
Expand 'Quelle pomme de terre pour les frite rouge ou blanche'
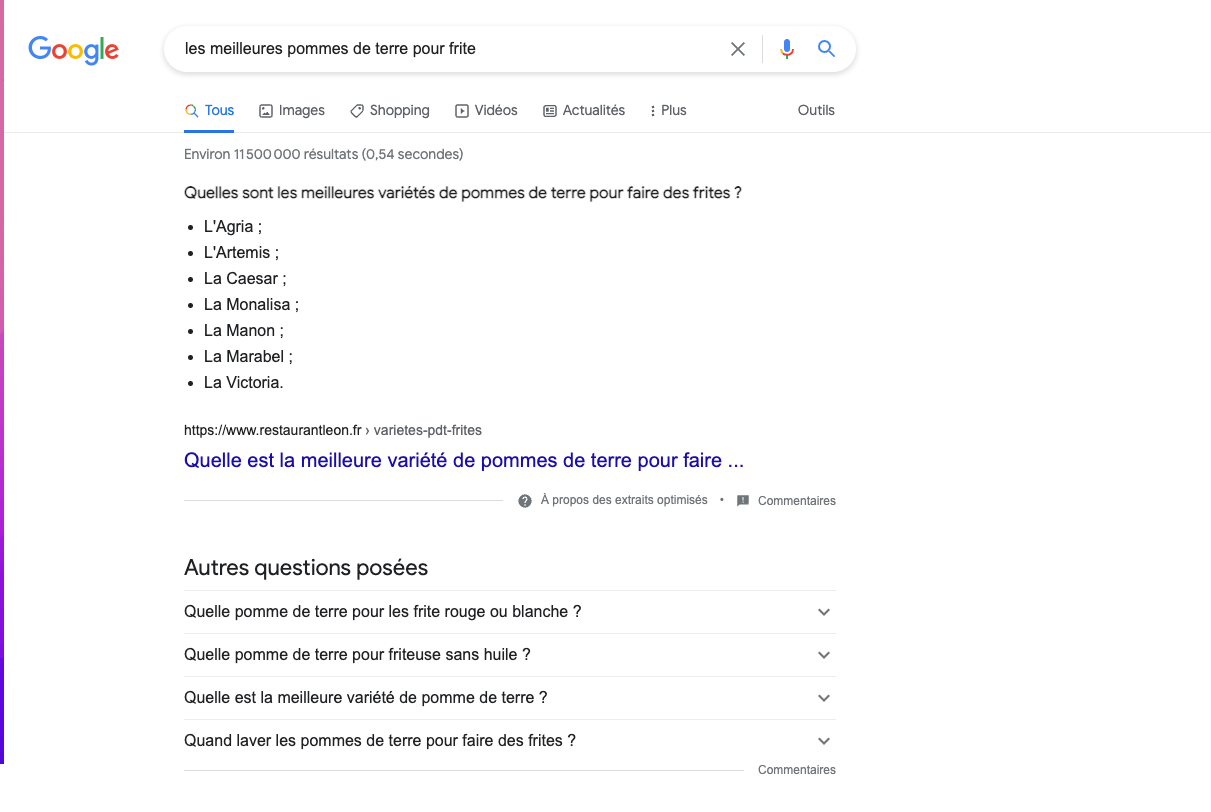pyautogui.click(x=510, y=612)
